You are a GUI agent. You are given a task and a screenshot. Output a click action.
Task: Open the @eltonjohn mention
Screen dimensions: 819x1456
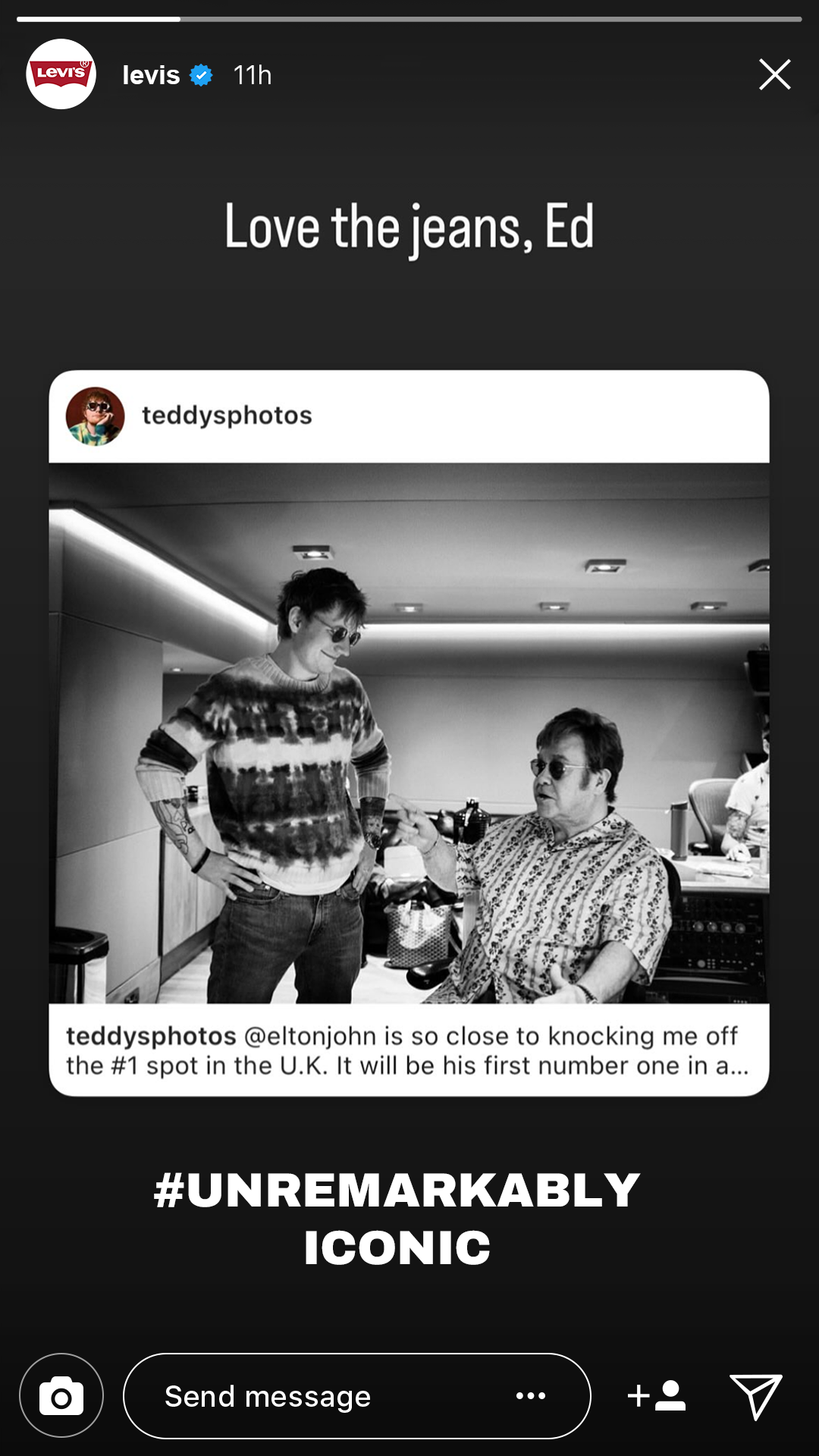[310, 1036]
